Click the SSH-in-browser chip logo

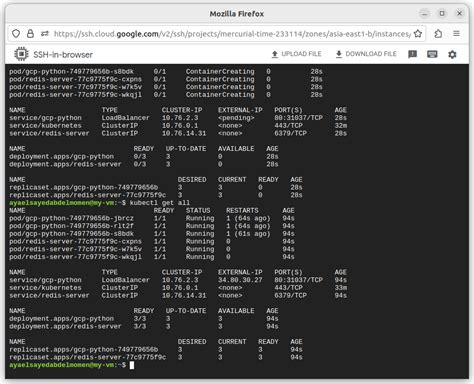(x=21, y=54)
